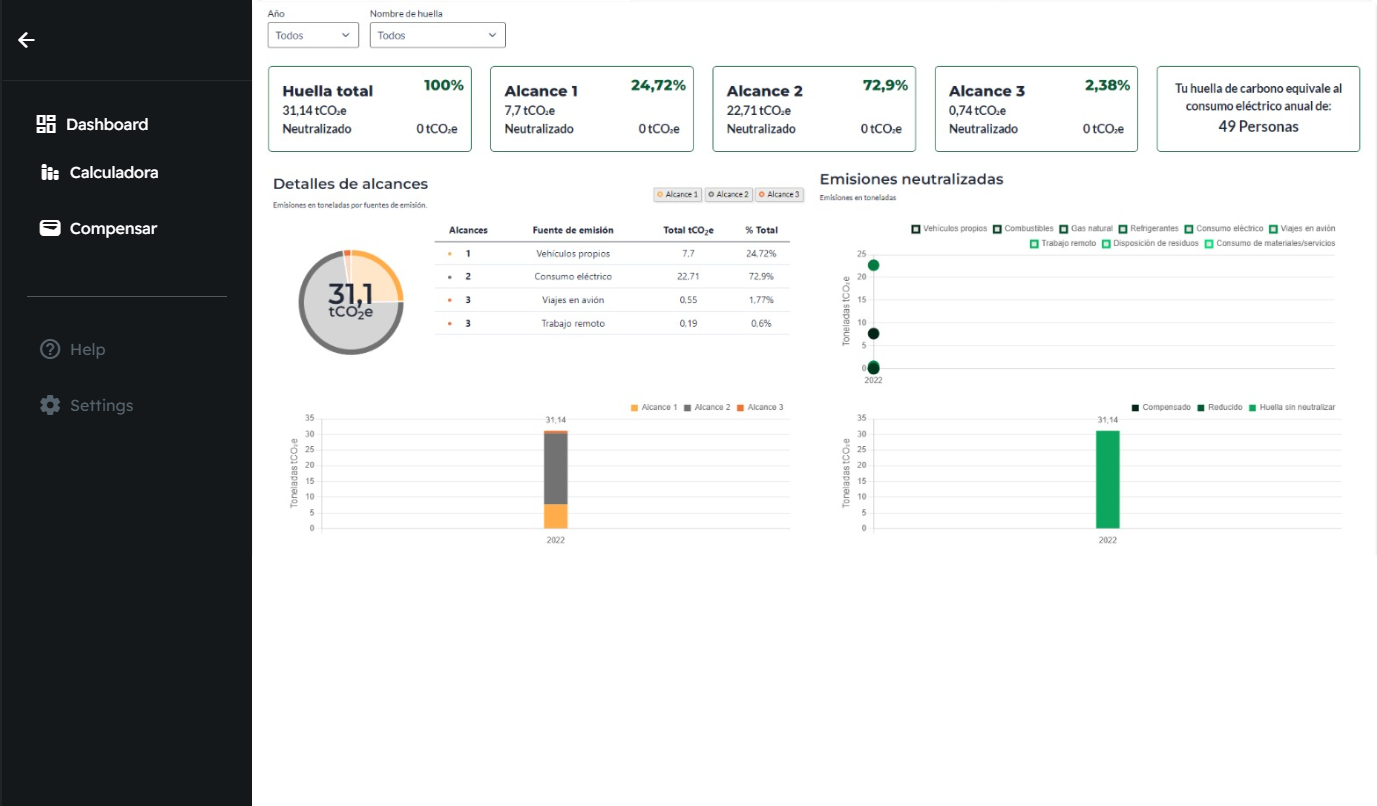Click the Alcances column header

468,230
